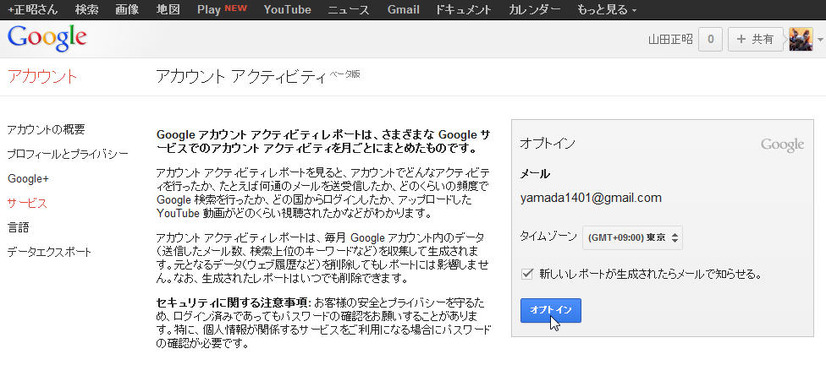This screenshot has width=826, height=376.
Task: Open カレンダー in the top bar
Action: coord(534,9)
